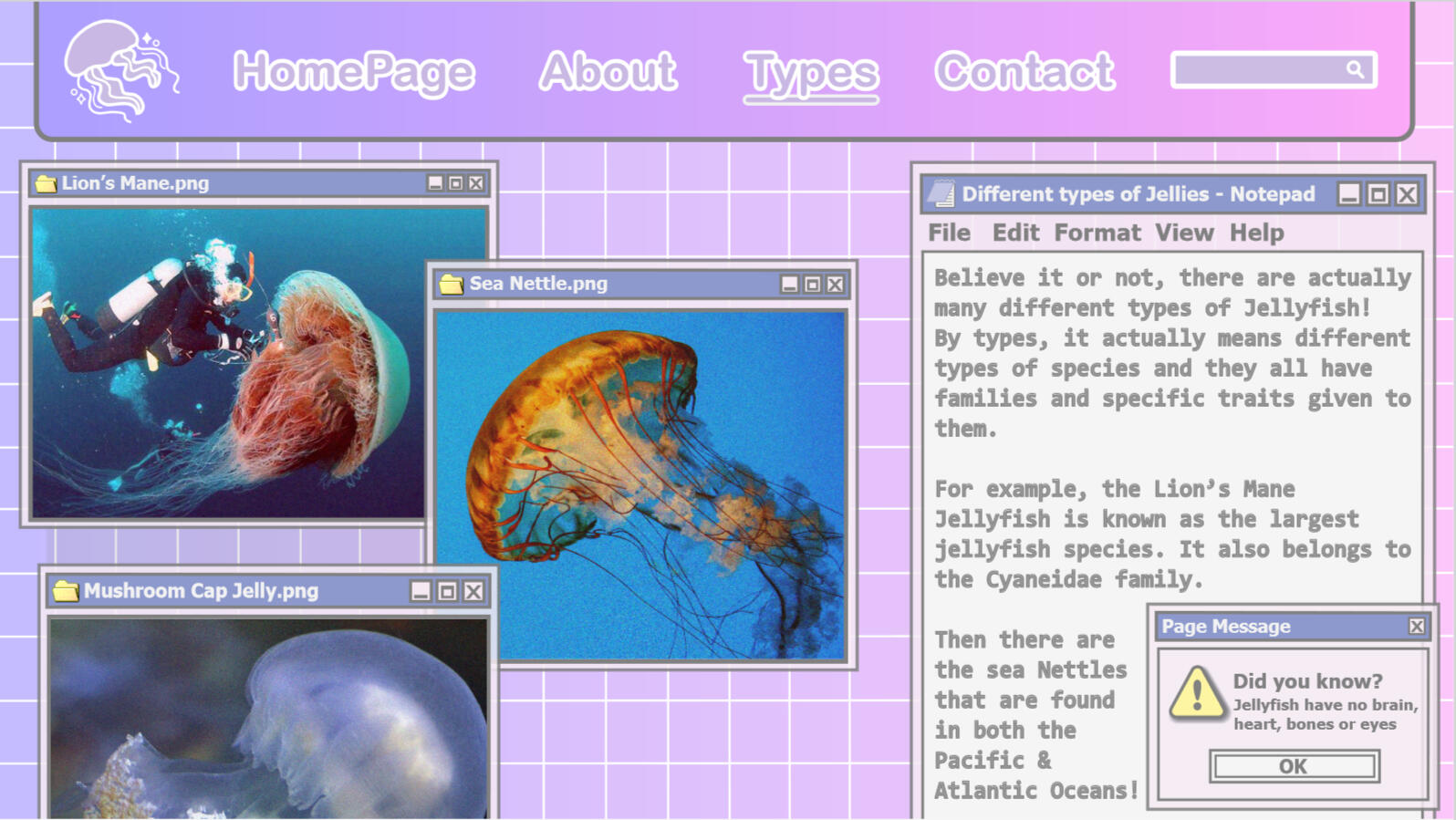This screenshot has width=1456, height=820.
Task: Go to the About page
Action: click(608, 71)
